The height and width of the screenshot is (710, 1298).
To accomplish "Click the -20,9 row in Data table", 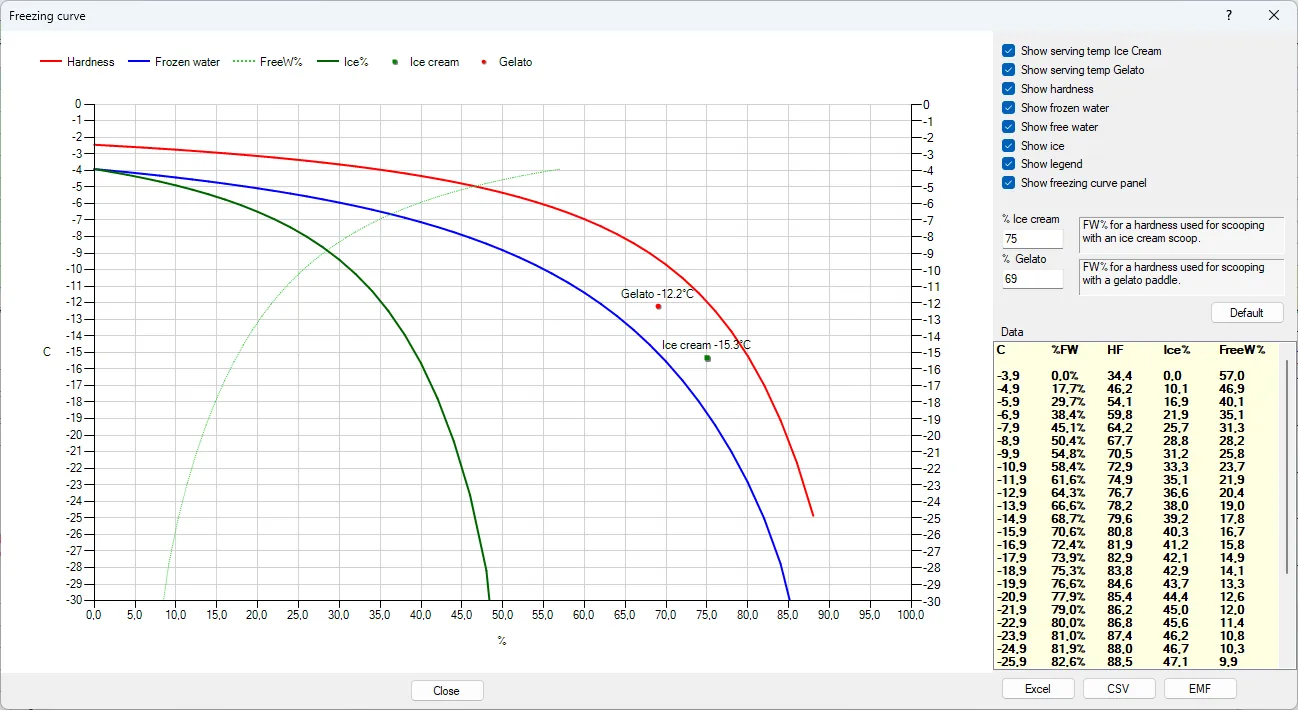I will click(1138, 597).
